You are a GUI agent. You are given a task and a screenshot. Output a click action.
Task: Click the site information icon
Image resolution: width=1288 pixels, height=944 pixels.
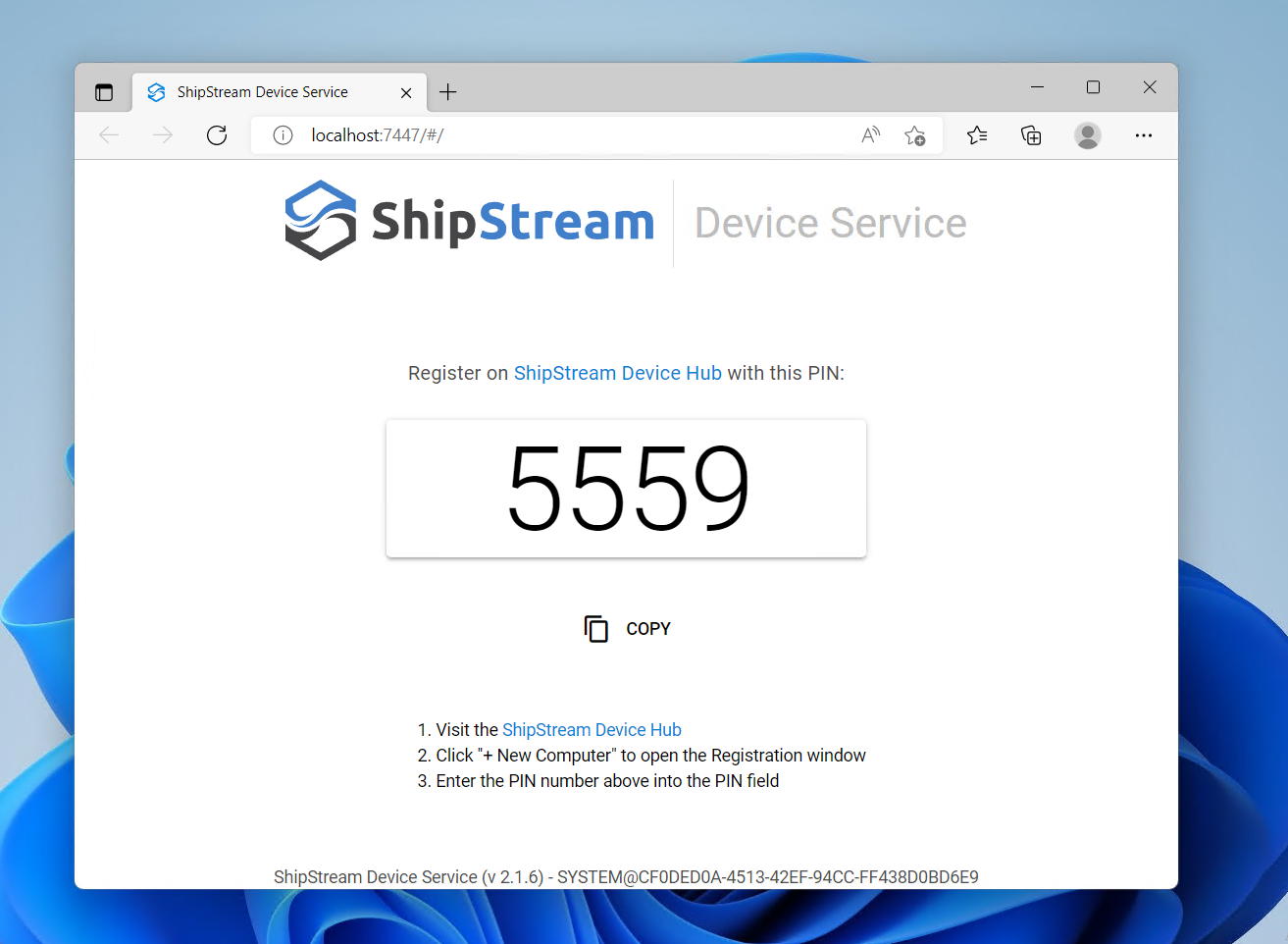(283, 135)
